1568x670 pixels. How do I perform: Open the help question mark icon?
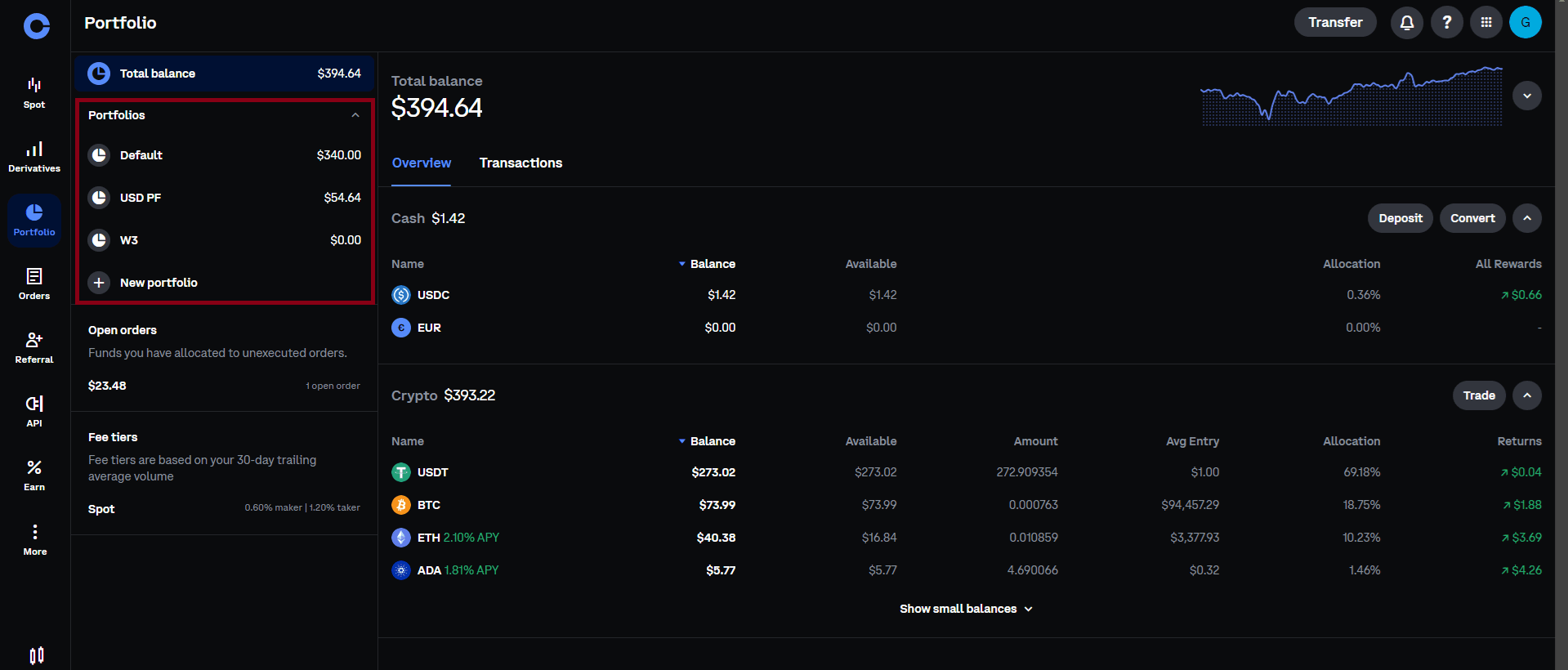[x=1447, y=23]
